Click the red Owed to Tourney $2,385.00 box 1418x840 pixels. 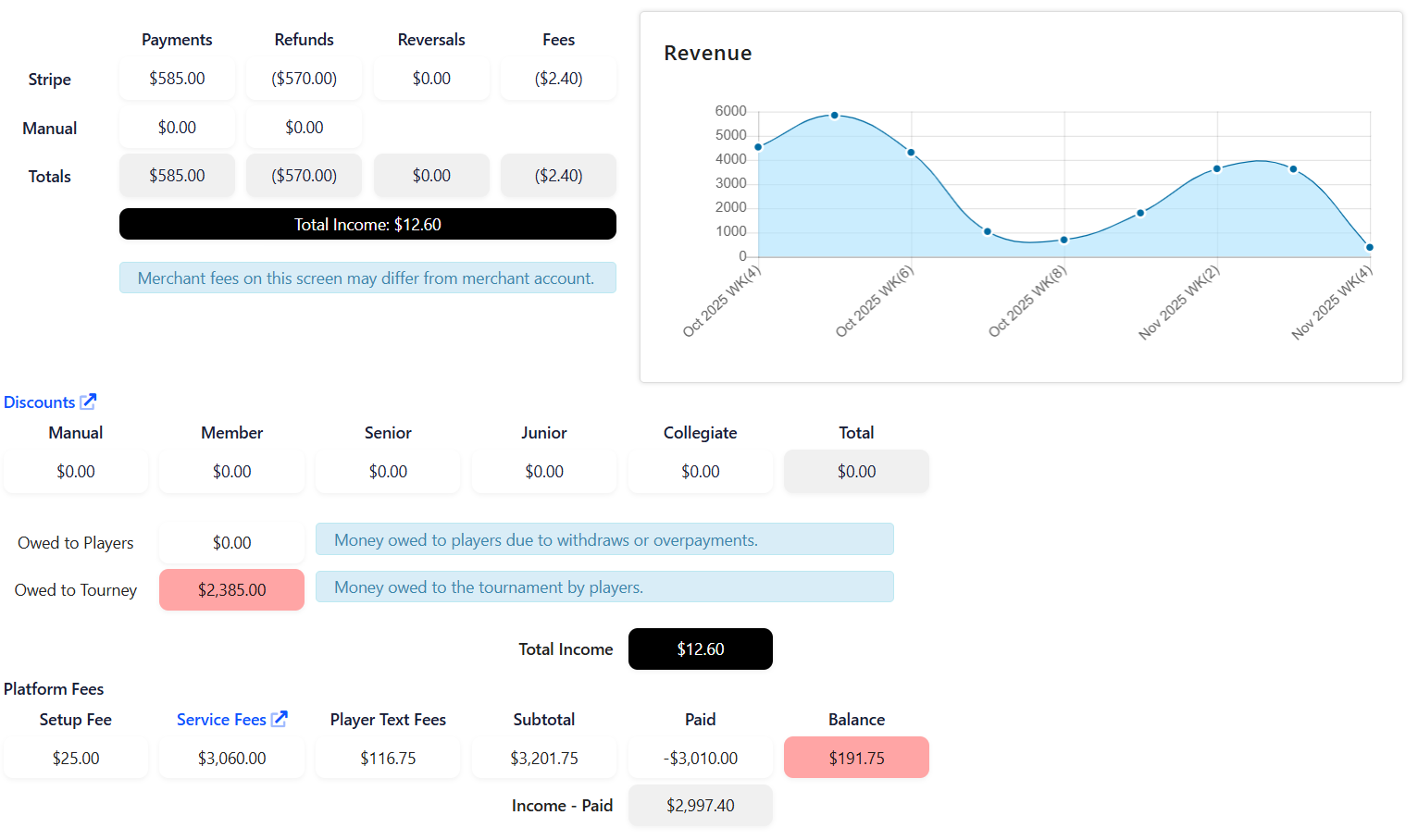[x=231, y=590]
